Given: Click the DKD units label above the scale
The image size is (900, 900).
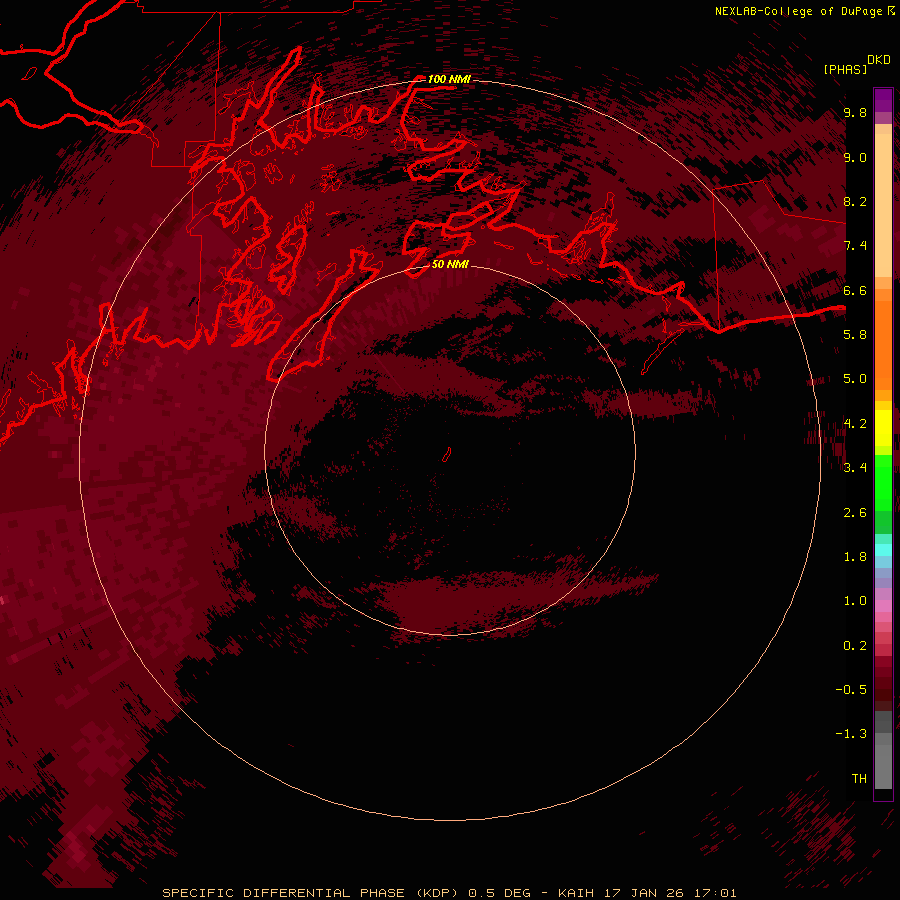Looking at the screenshot, I should coord(878,60).
